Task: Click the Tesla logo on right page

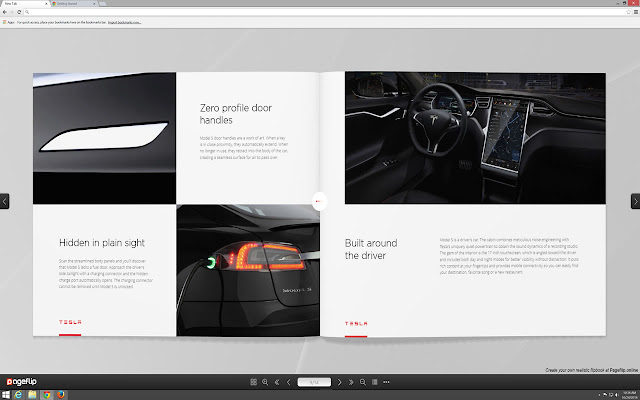Action: [356, 323]
